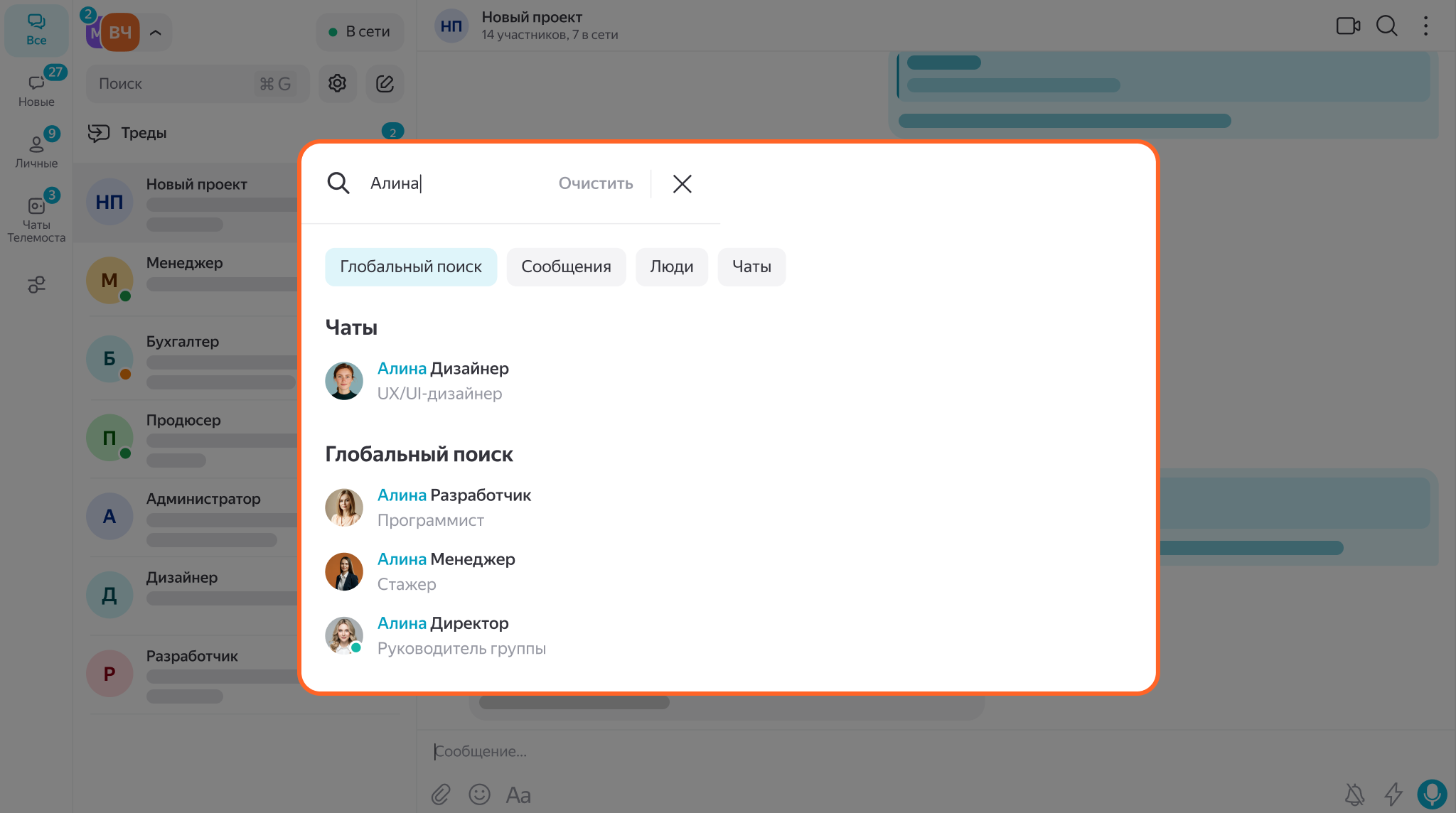Close the search dialog with X

[682, 184]
